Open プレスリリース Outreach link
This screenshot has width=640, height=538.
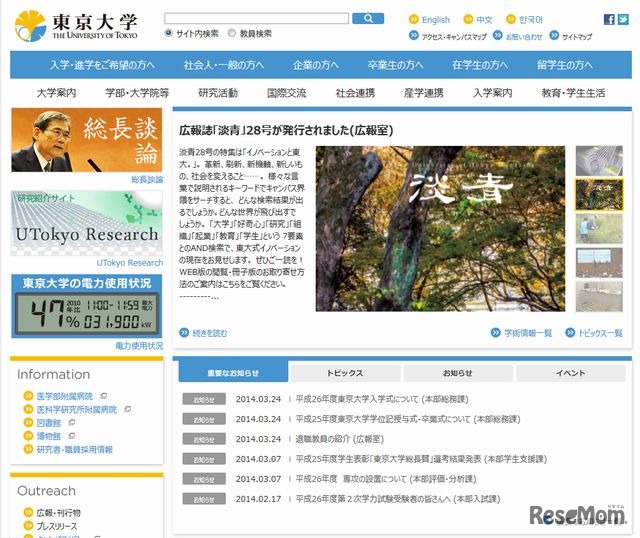57,526
